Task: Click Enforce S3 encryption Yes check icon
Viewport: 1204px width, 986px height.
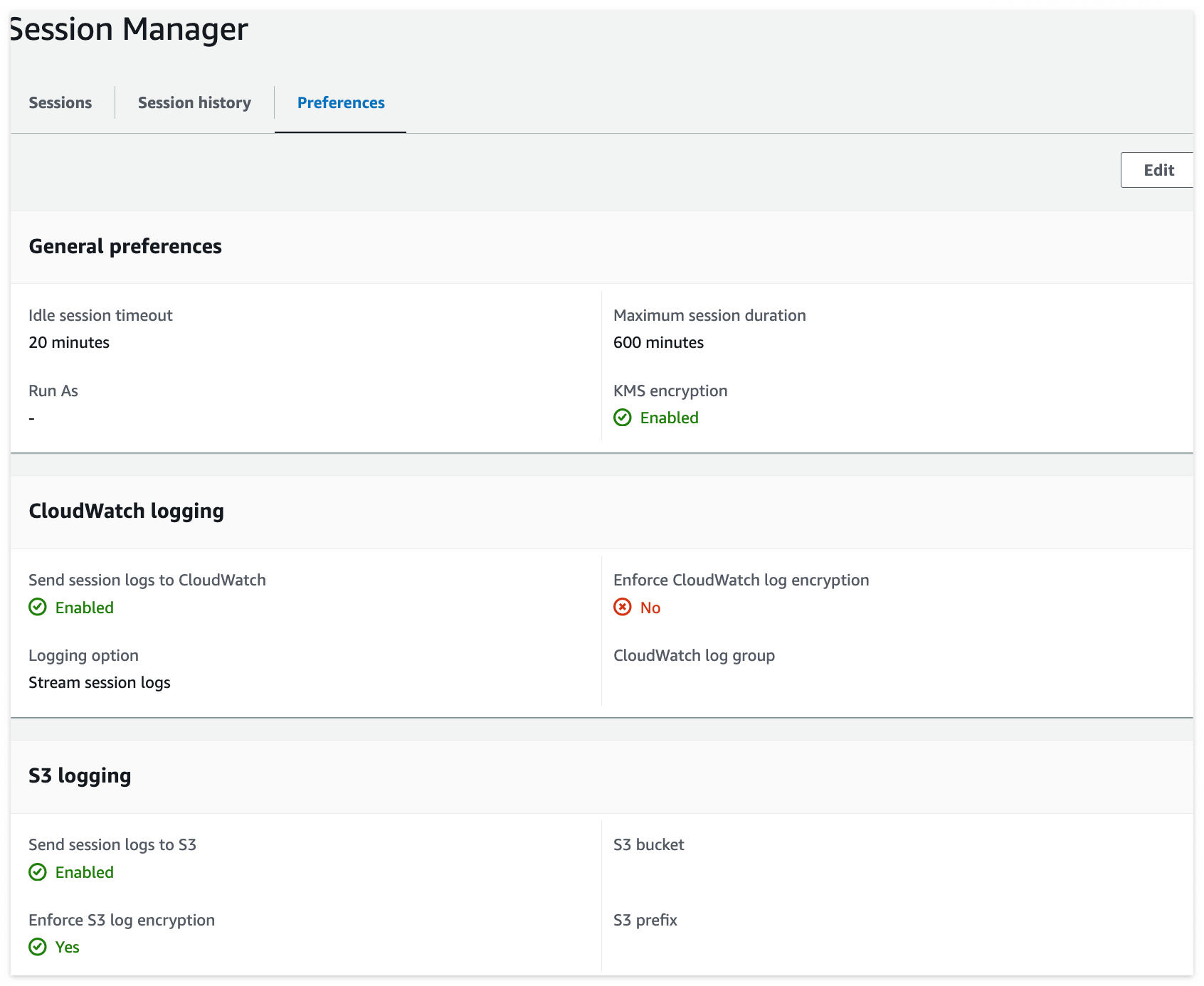Action: 38,947
